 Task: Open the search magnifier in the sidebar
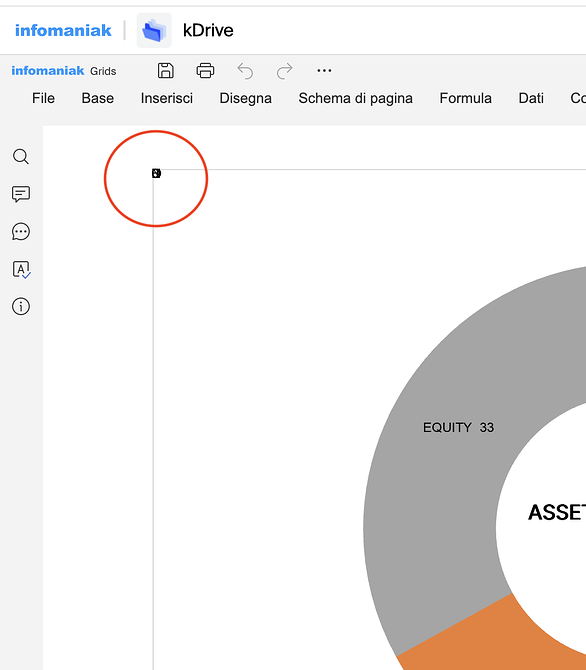(21, 157)
